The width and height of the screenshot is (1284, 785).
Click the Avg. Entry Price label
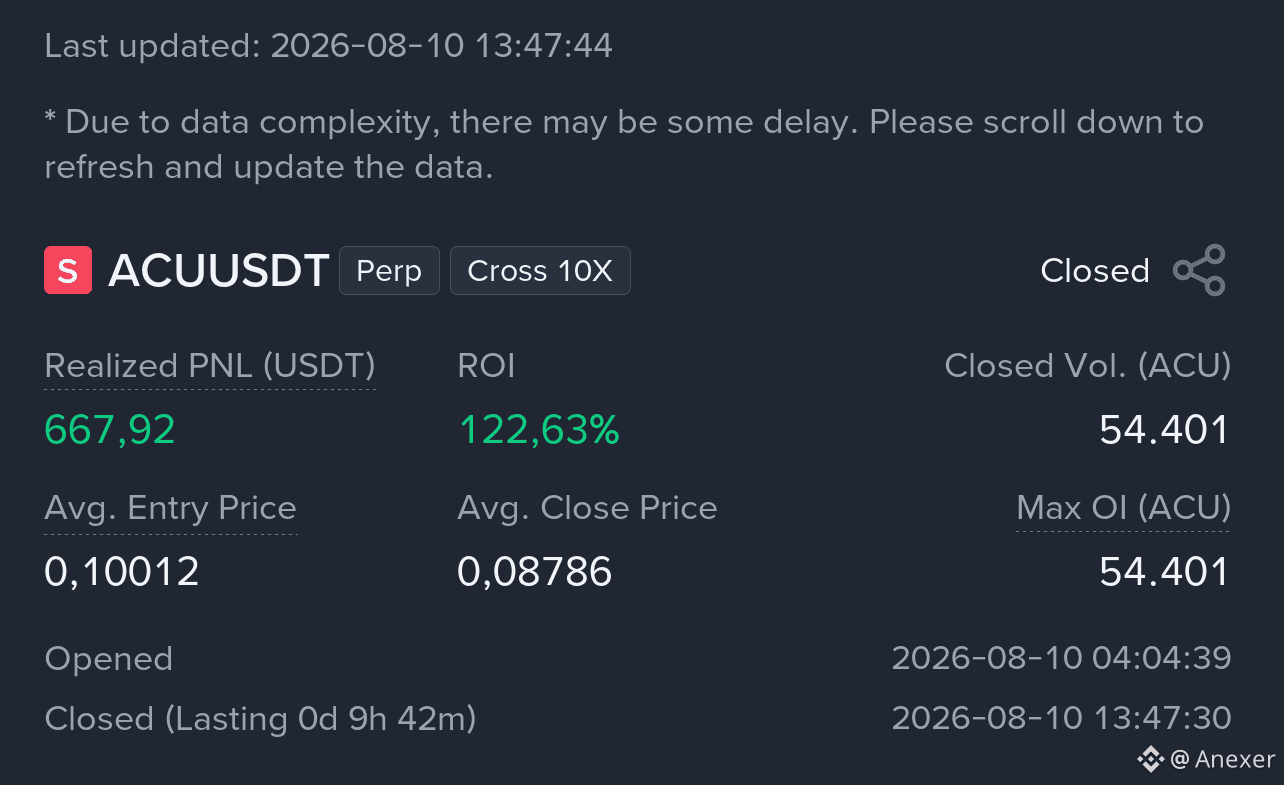tap(171, 508)
